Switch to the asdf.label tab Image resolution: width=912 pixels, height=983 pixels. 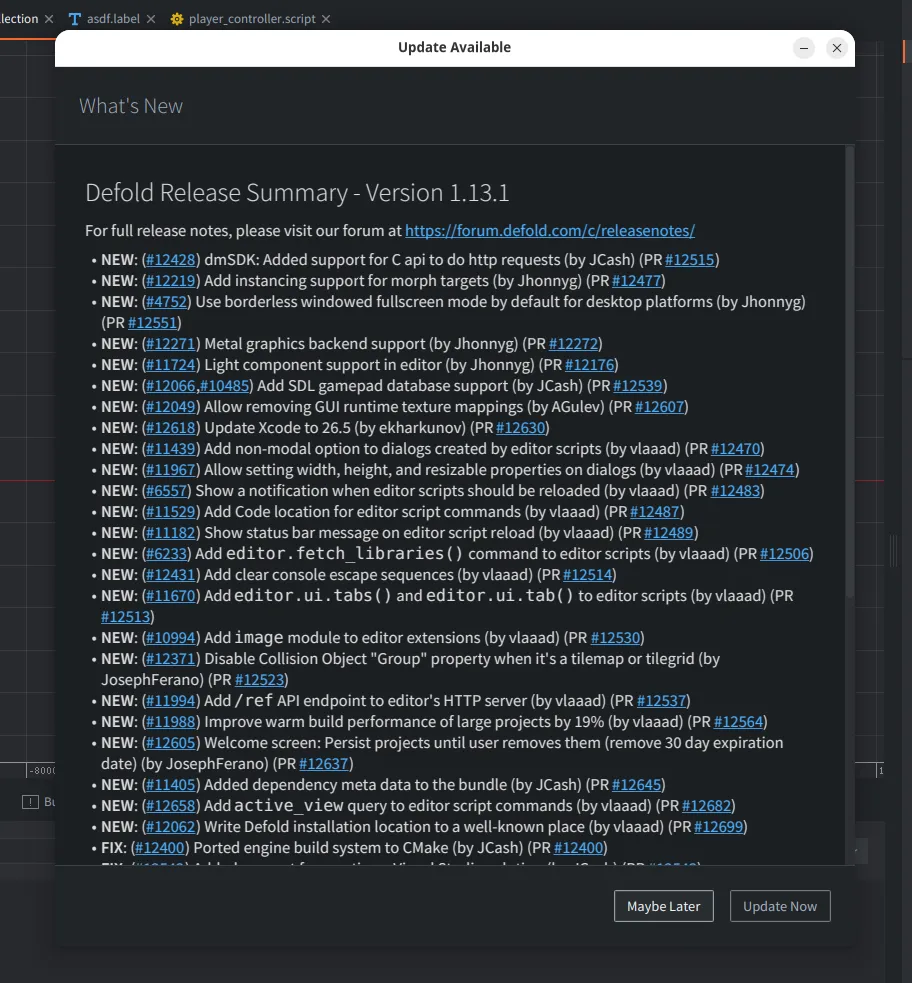click(x=113, y=19)
